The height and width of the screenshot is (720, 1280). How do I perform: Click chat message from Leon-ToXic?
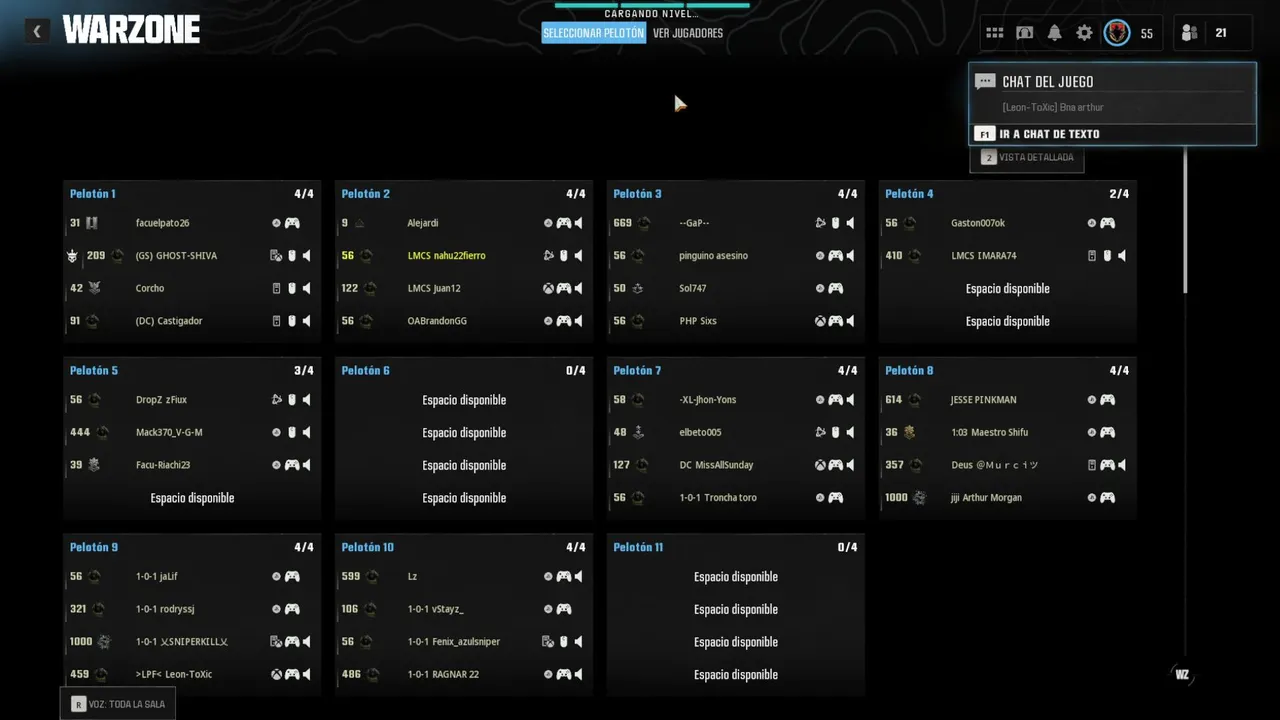[1053, 108]
